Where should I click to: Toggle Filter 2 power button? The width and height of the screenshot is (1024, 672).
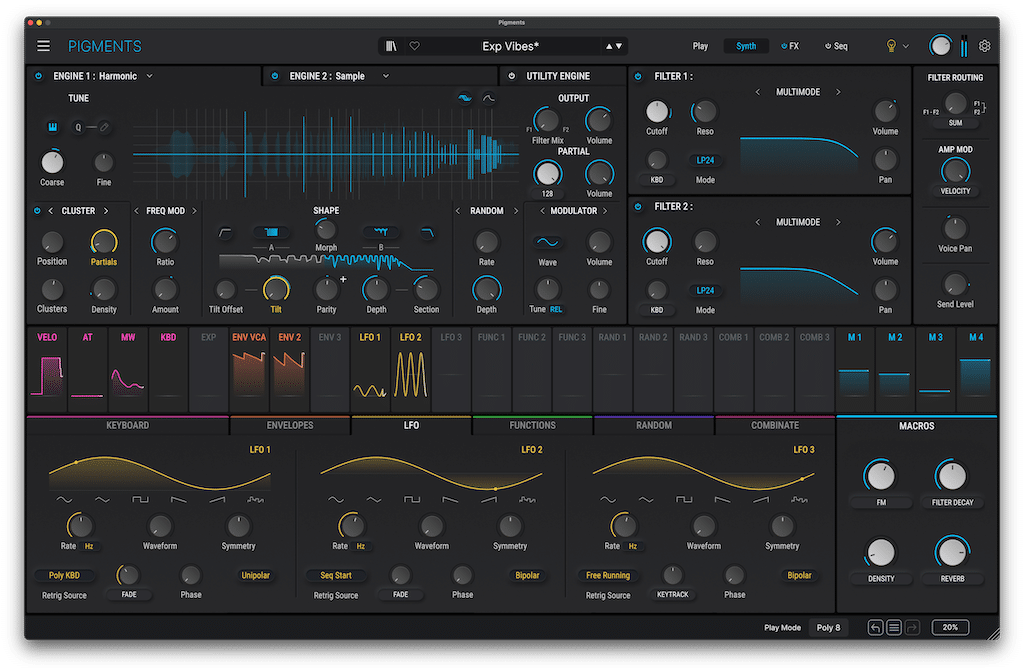[x=638, y=206]
